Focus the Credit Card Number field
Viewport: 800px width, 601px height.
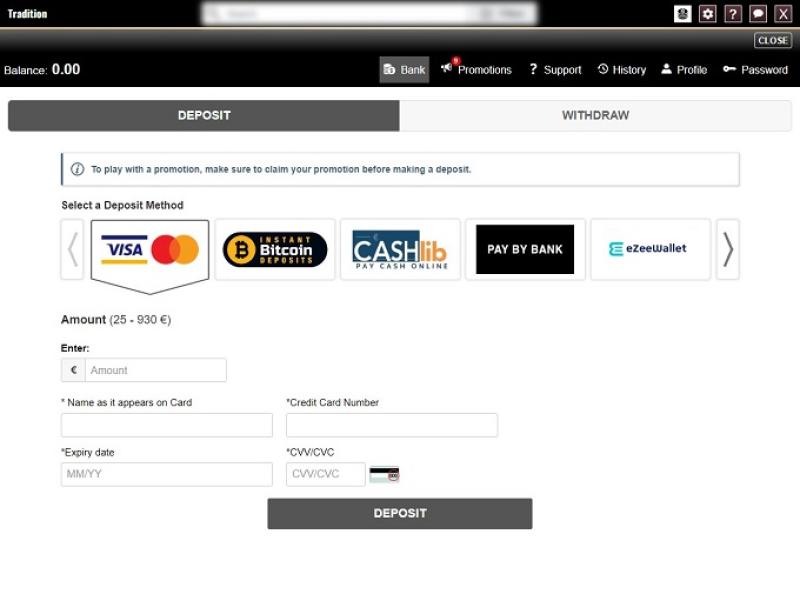(x=392, y=425)
